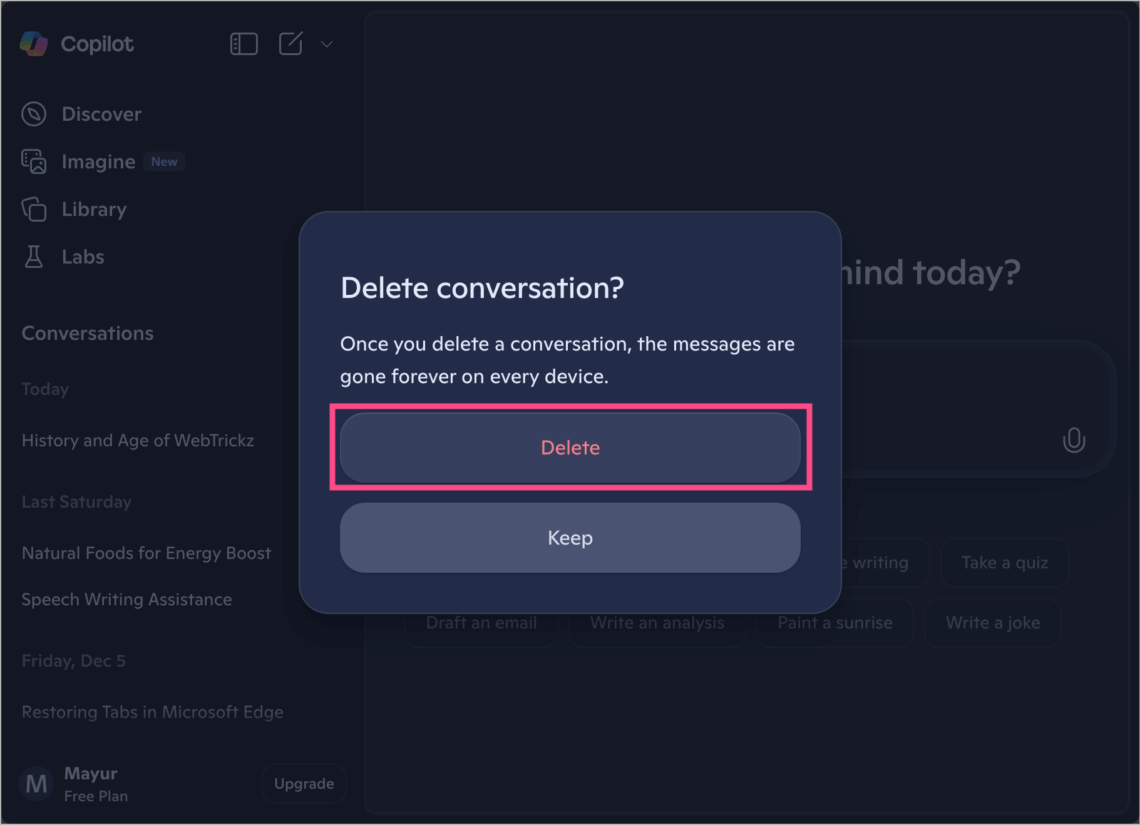This screenshot has height=825, width=1140.
Task: Select the "Take a quiz" suggestion
Action: [x=1004, y=562]
